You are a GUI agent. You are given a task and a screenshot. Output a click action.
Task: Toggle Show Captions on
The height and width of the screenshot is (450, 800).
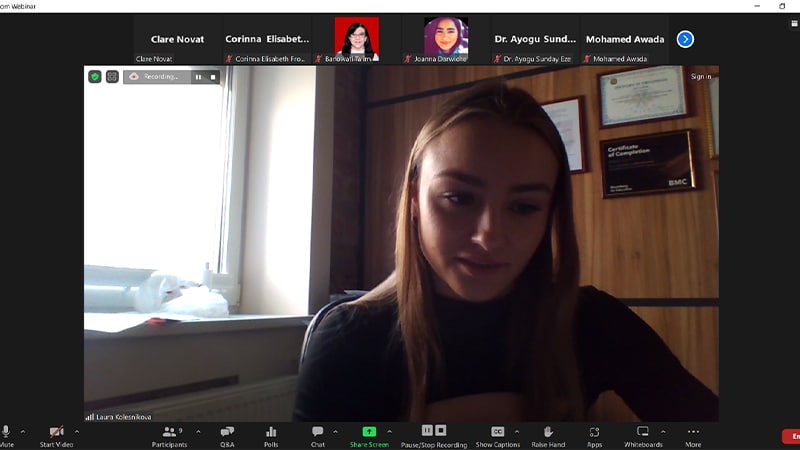pyautogui.click(x=498, y=436)
